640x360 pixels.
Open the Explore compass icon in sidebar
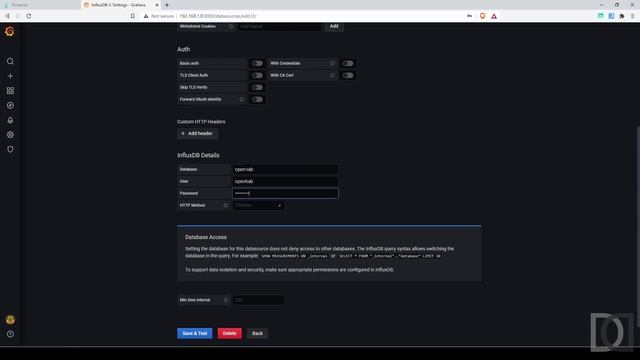pos(10,105)
